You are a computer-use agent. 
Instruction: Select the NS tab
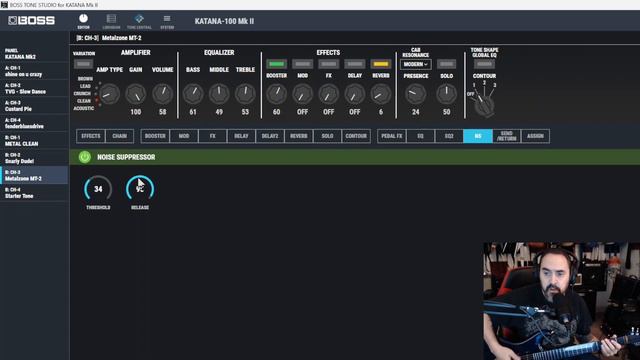(478, 136)
